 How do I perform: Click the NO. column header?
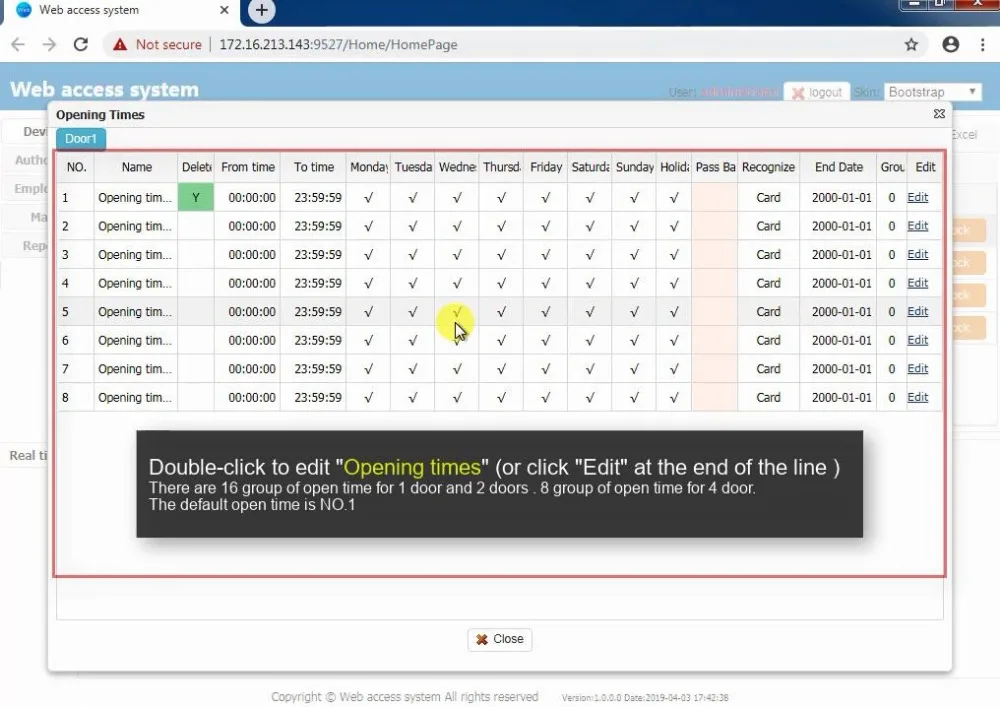pyautogui.click(x=76, y=167)
